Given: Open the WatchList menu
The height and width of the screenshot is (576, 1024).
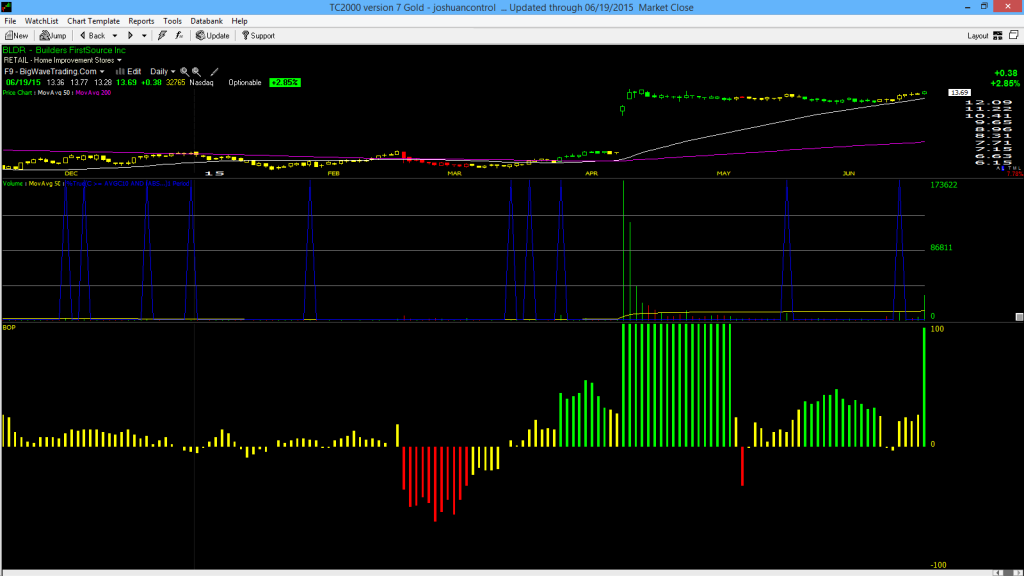Looking at the screenshot, I should (x=41, y=21).
